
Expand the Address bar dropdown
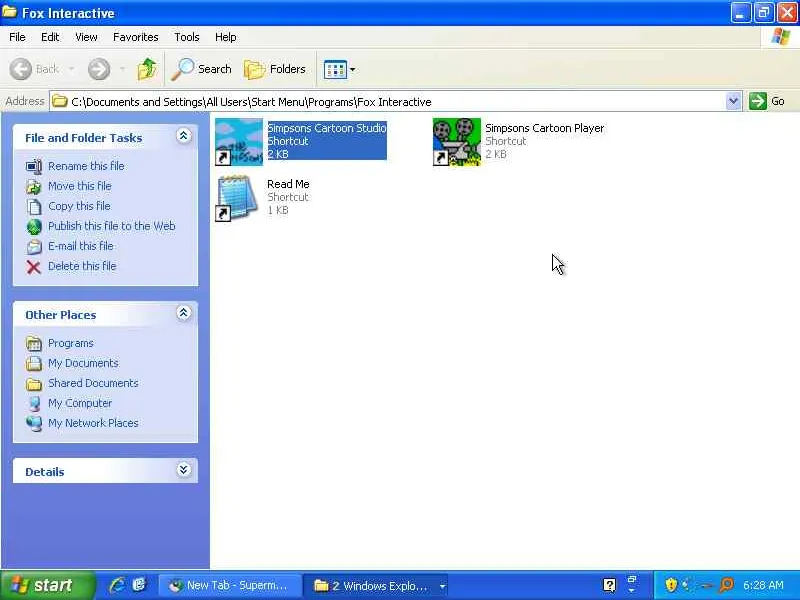pos(733,101)
